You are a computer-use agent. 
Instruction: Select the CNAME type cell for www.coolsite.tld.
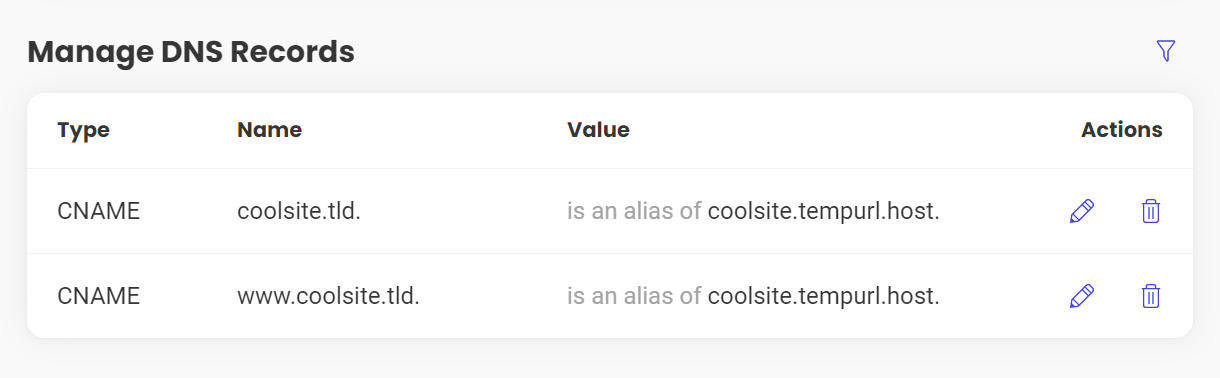click(x=98, y=296)
